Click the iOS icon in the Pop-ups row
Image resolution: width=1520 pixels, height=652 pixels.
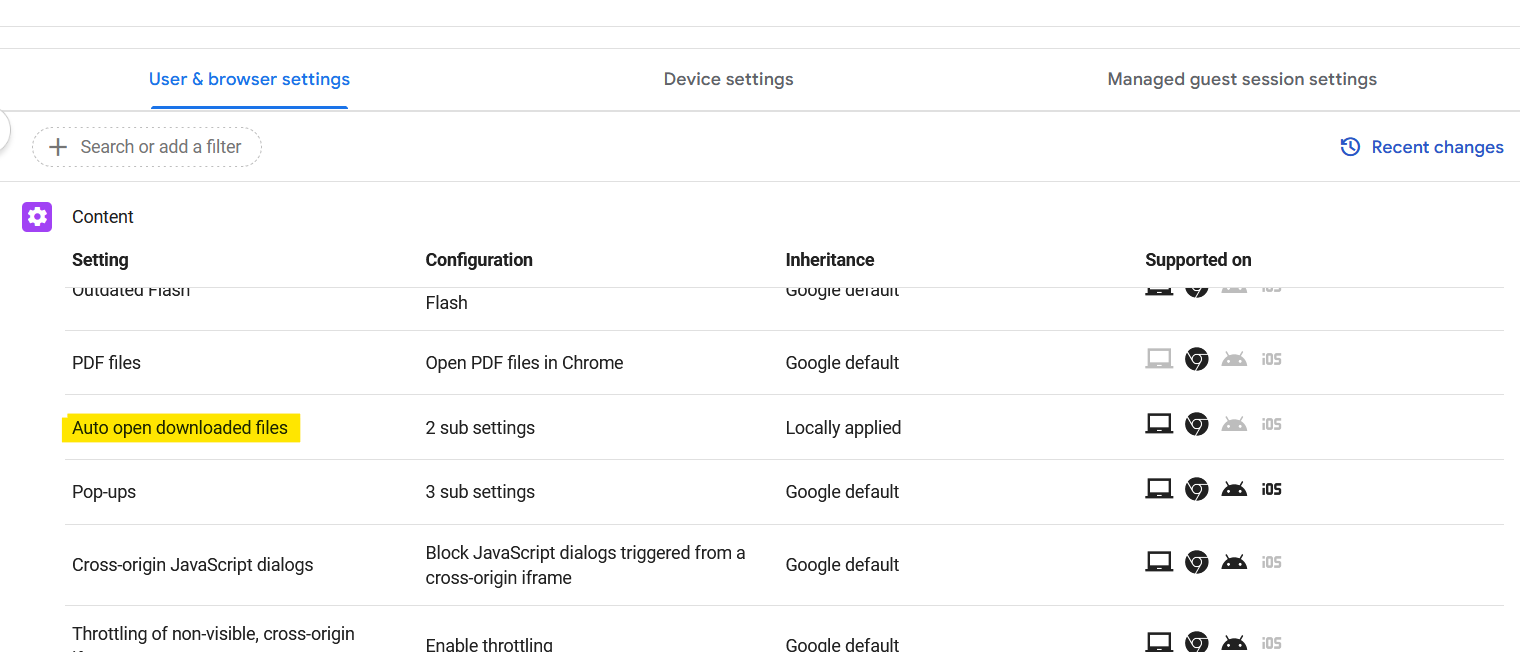(1271, 489)
